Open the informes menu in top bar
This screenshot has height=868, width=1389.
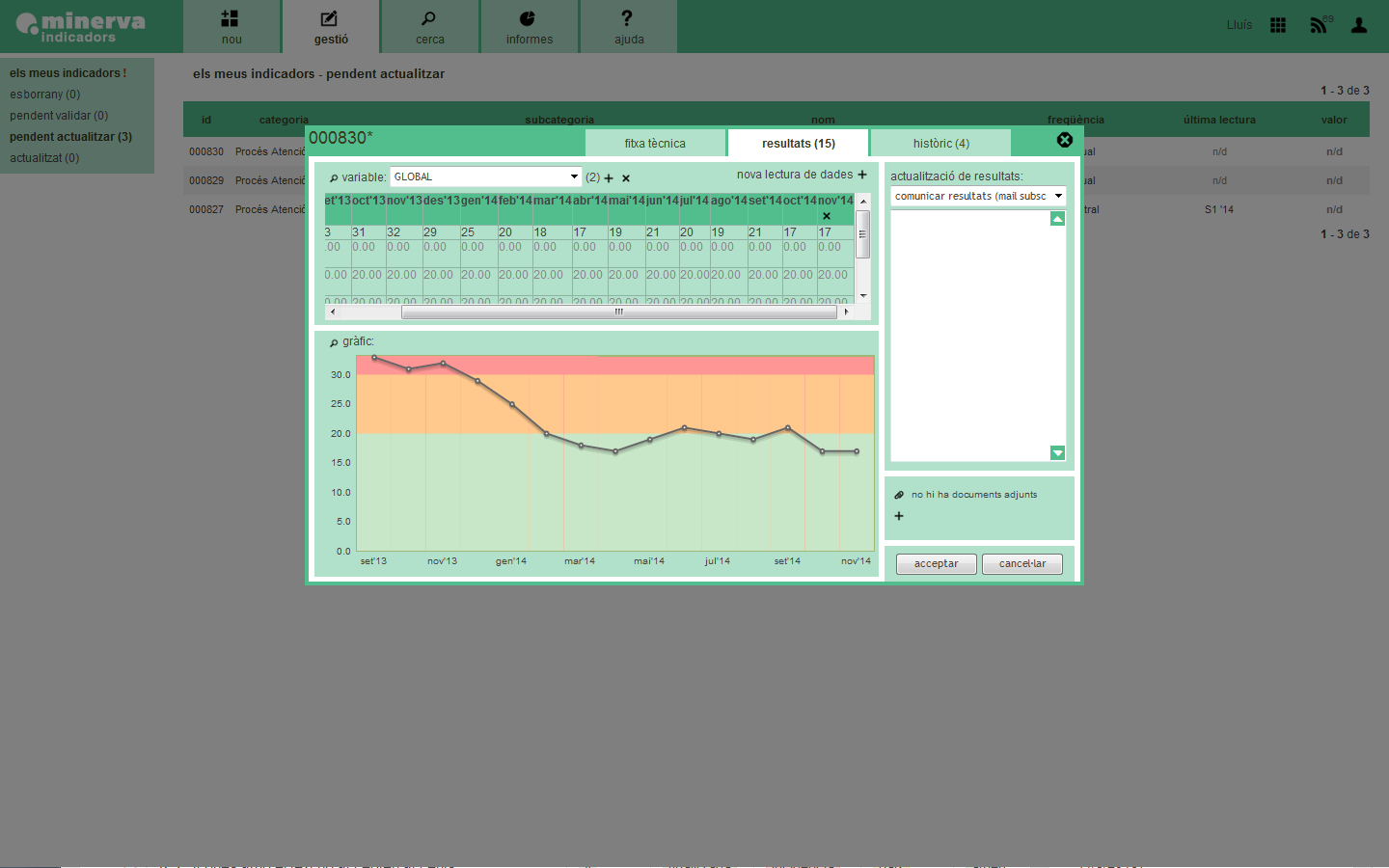click(529, 27)
